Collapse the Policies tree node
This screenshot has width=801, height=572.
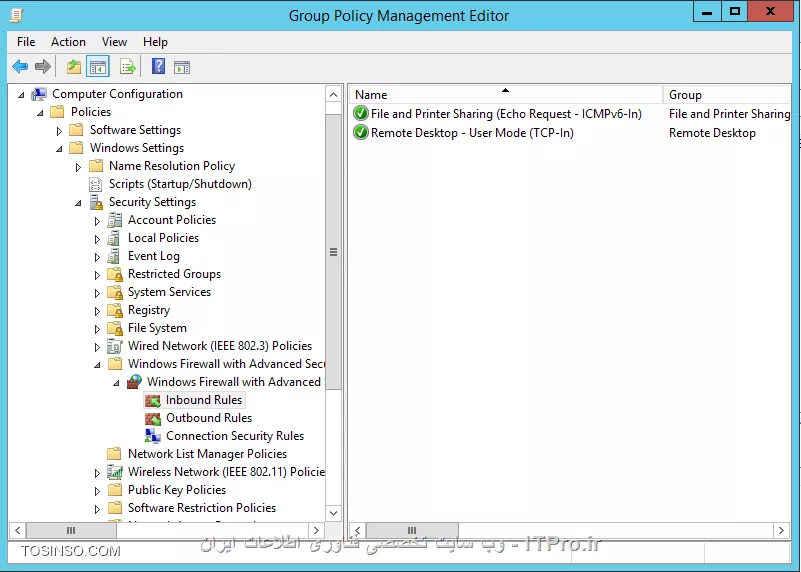[x=40, y=113]
